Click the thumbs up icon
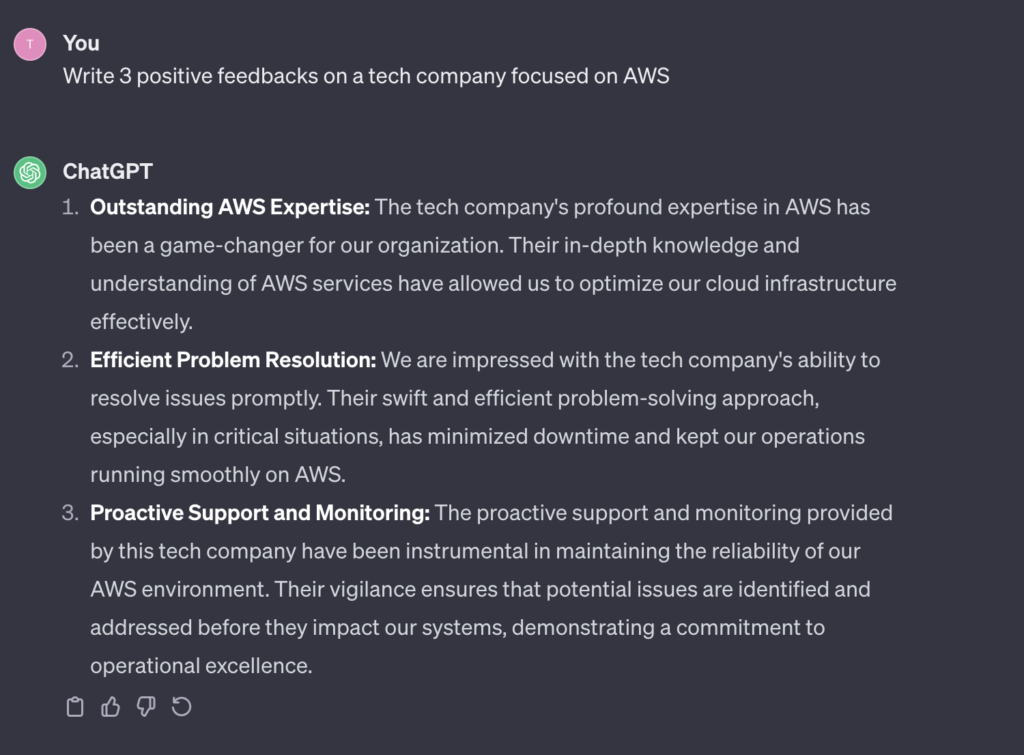 click(110, 708)
